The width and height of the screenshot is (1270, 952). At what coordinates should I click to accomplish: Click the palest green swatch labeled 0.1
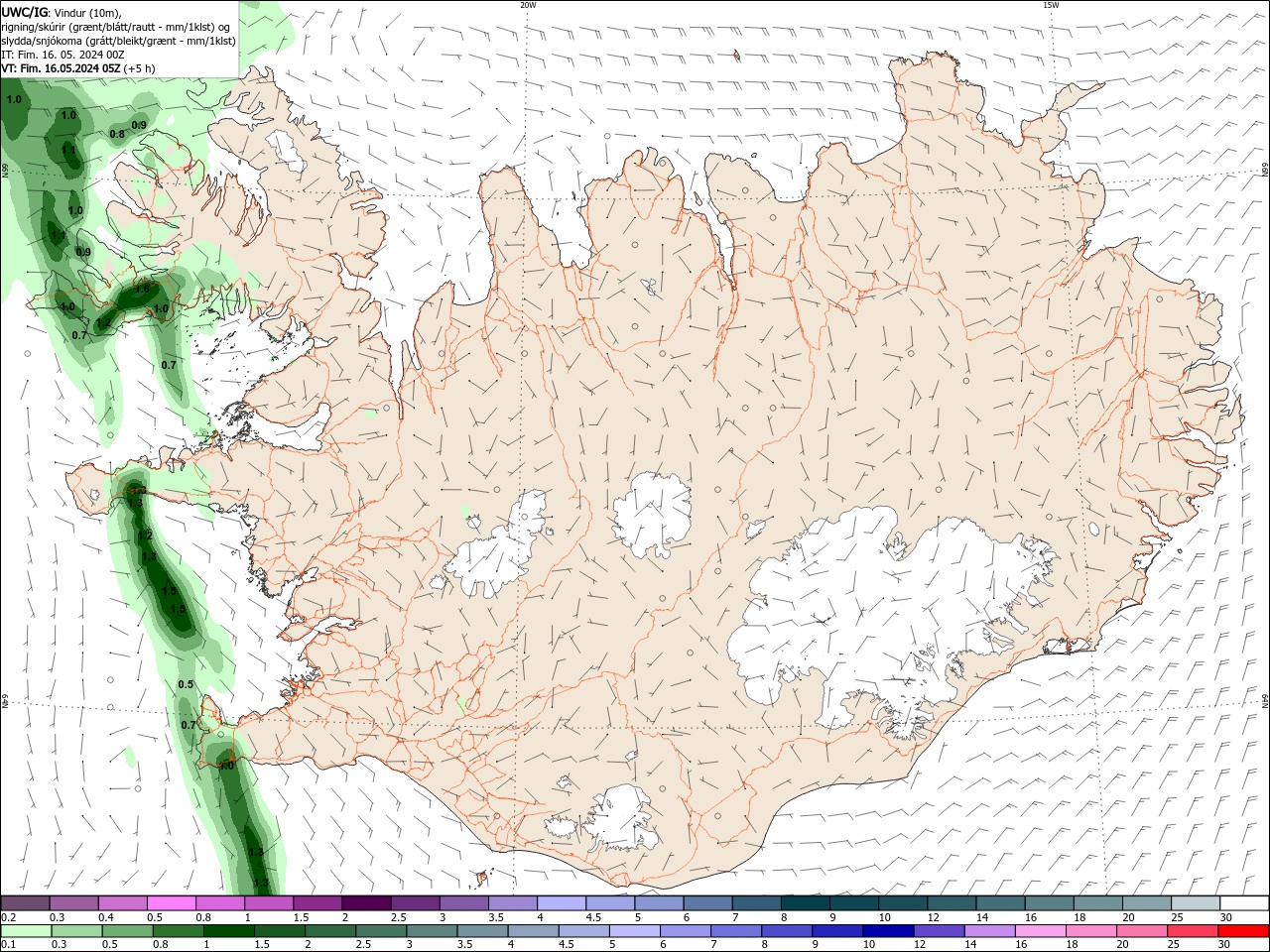click(x=26, y=931)
